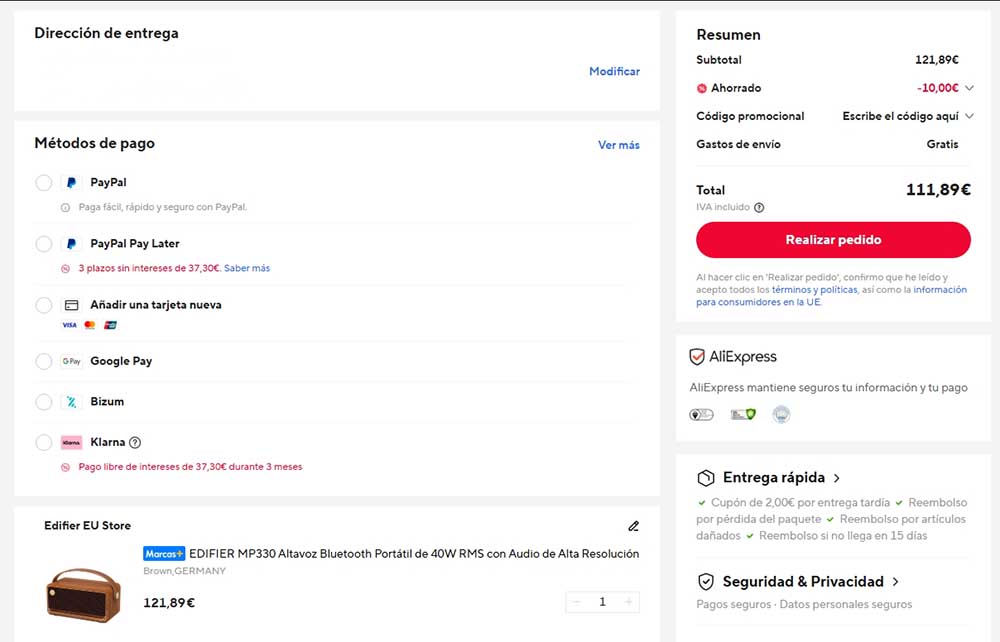Click the Bizum logo icon
The width and height of the screenshot is (1000, 642).
pos(71,402)
